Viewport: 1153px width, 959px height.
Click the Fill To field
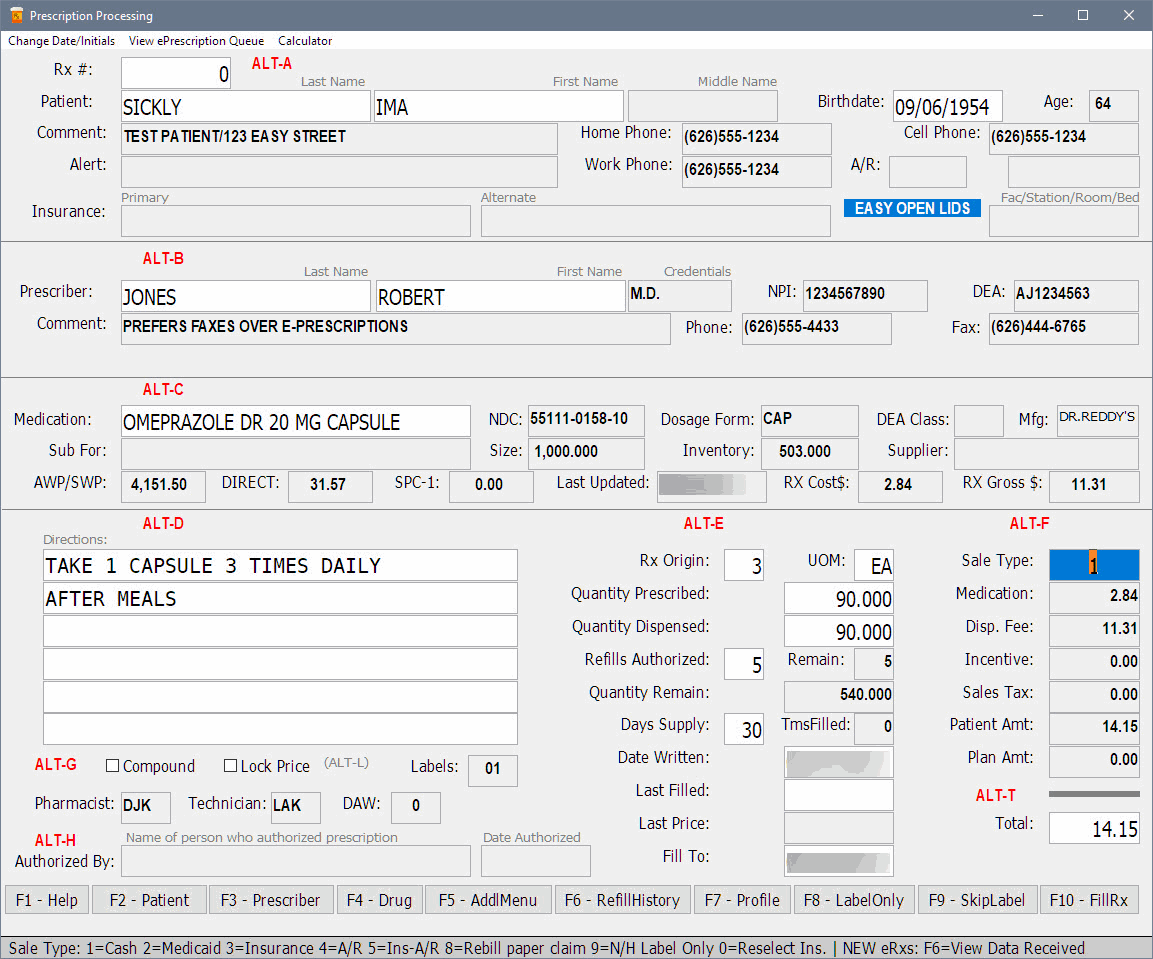(x=838, y=860)
